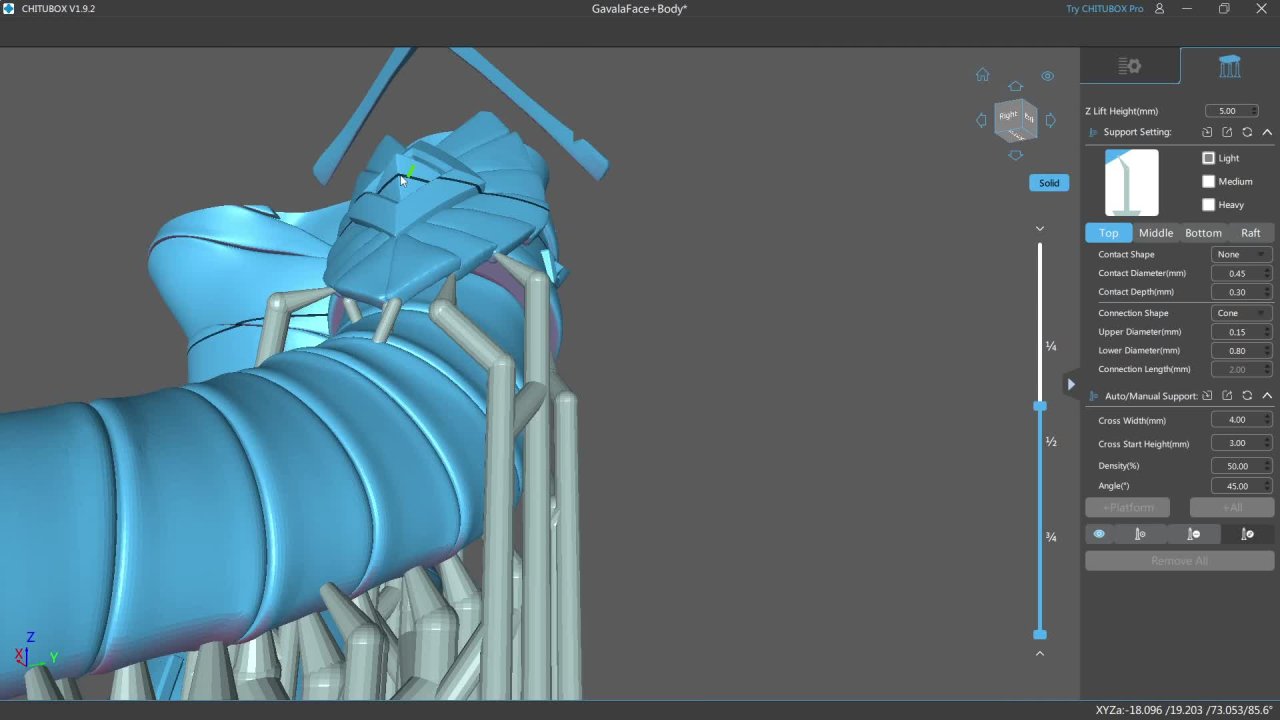The height and width of the screenshot is (720, 1280).
Task: Import Auto/Manual Support config icon
Action: [x=1207, y=396]
